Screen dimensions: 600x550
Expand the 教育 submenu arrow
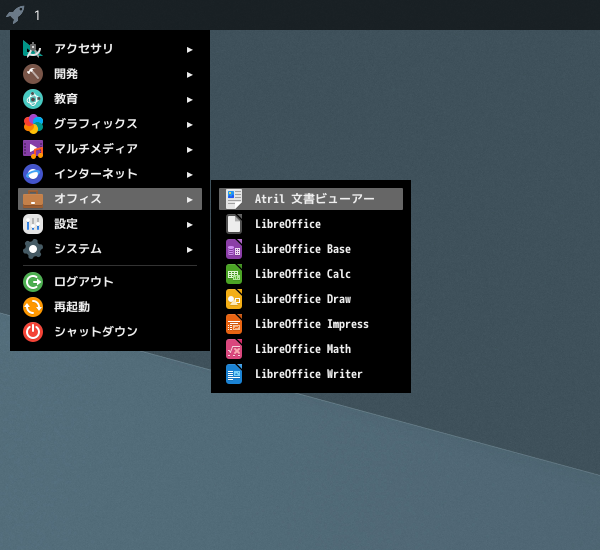(189, 100)
